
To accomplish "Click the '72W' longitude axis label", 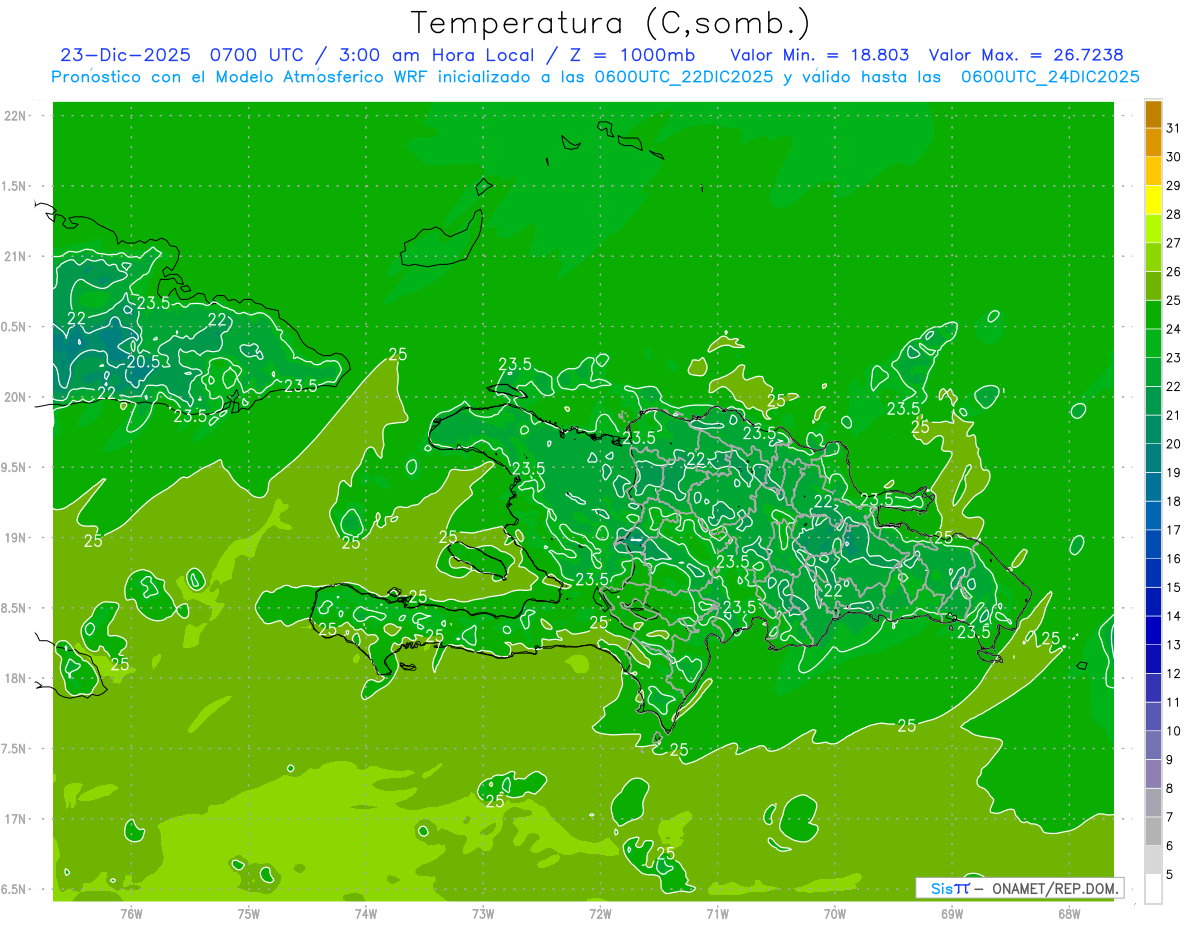I will pyautogui.click(x=600, y=913).
